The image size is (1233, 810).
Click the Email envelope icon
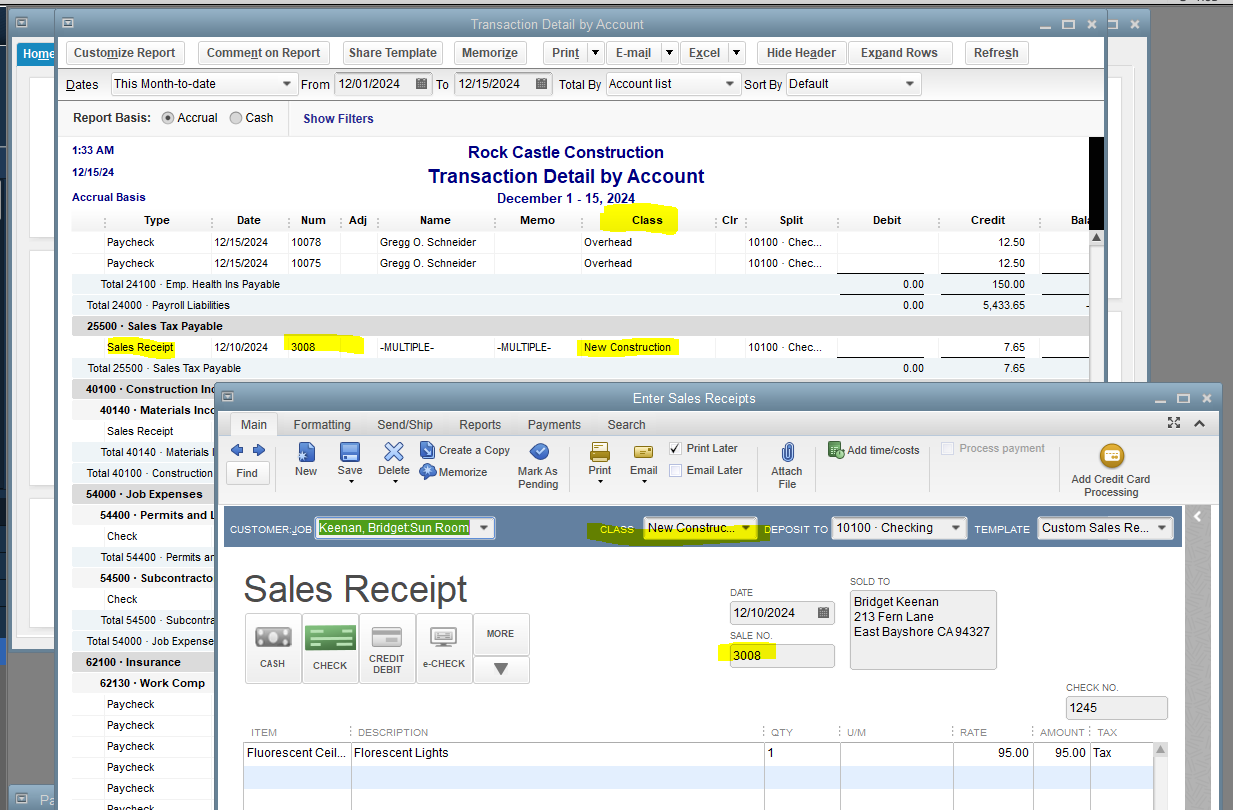point(643,452)
